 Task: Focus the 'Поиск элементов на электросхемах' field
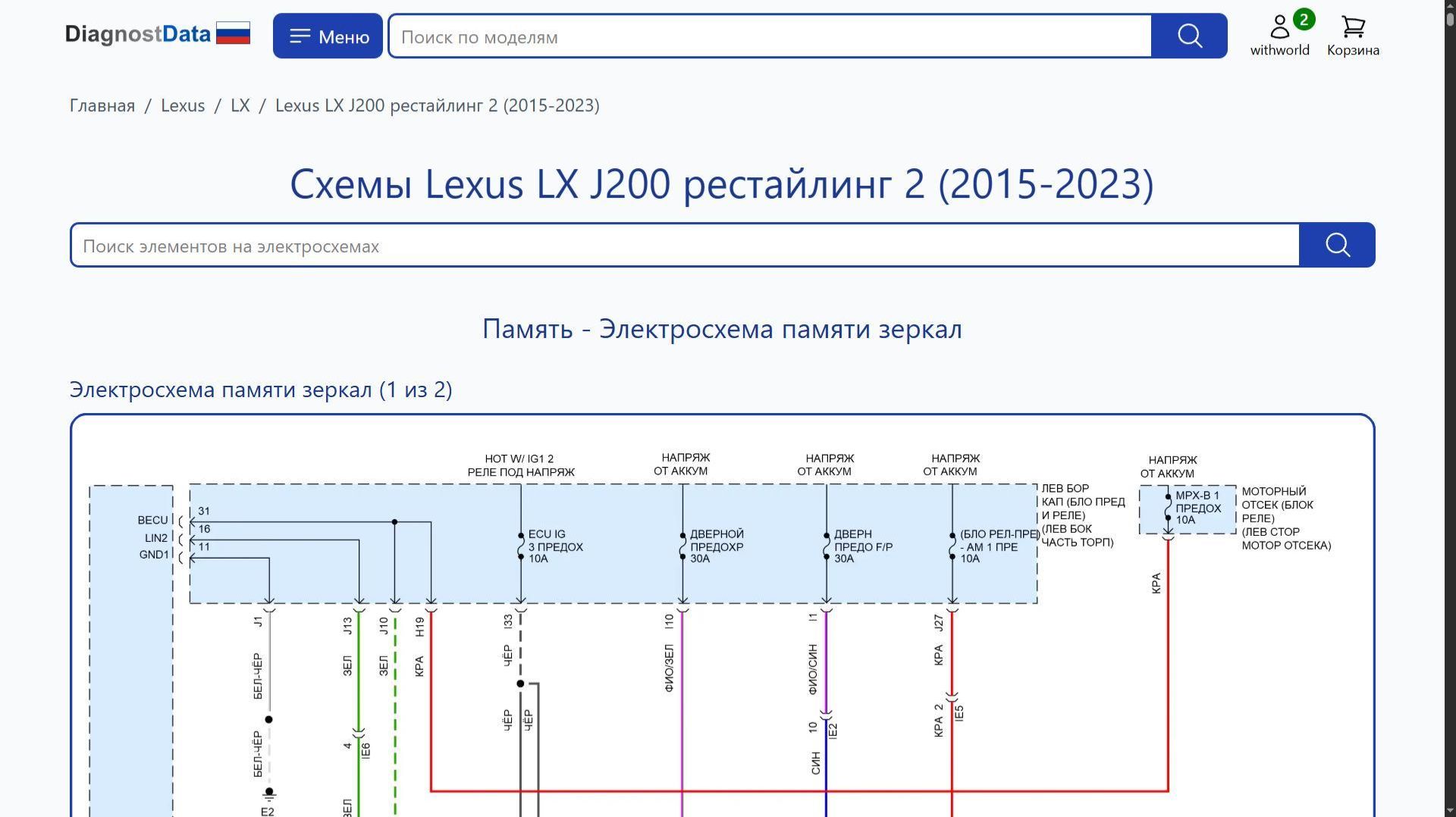tap(686, 246)
